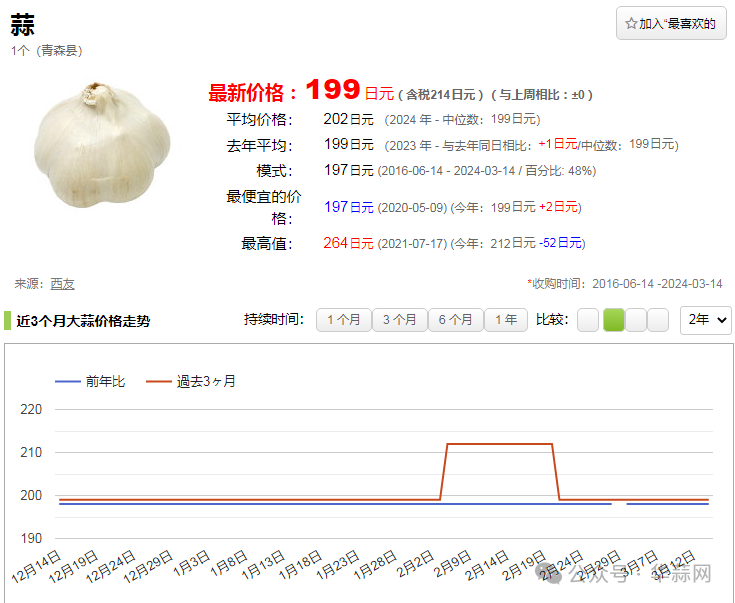
Task: Open the blue 197日元 lowest price link
Action: click(348, 207)
